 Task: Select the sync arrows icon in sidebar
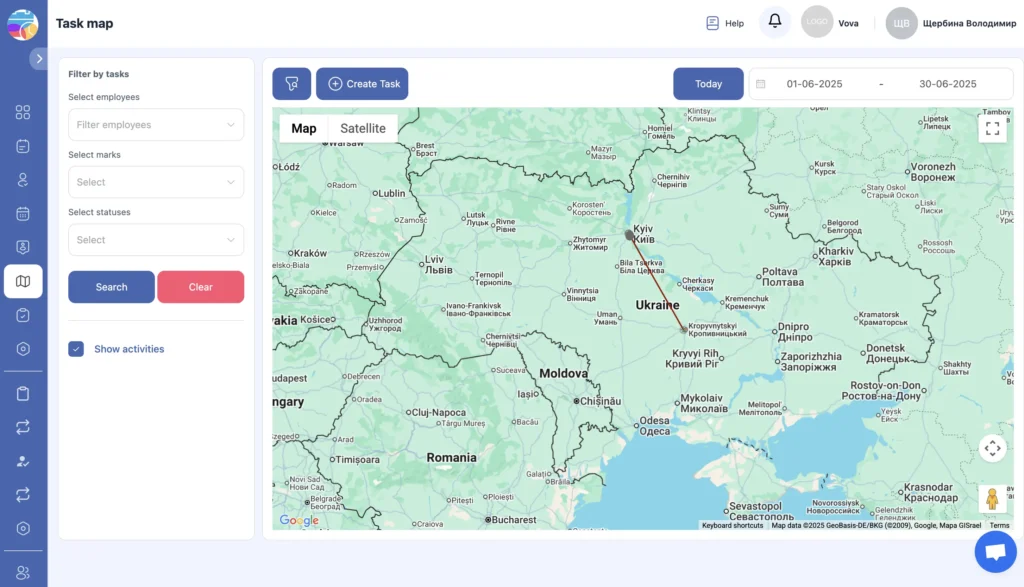point(23,427)
